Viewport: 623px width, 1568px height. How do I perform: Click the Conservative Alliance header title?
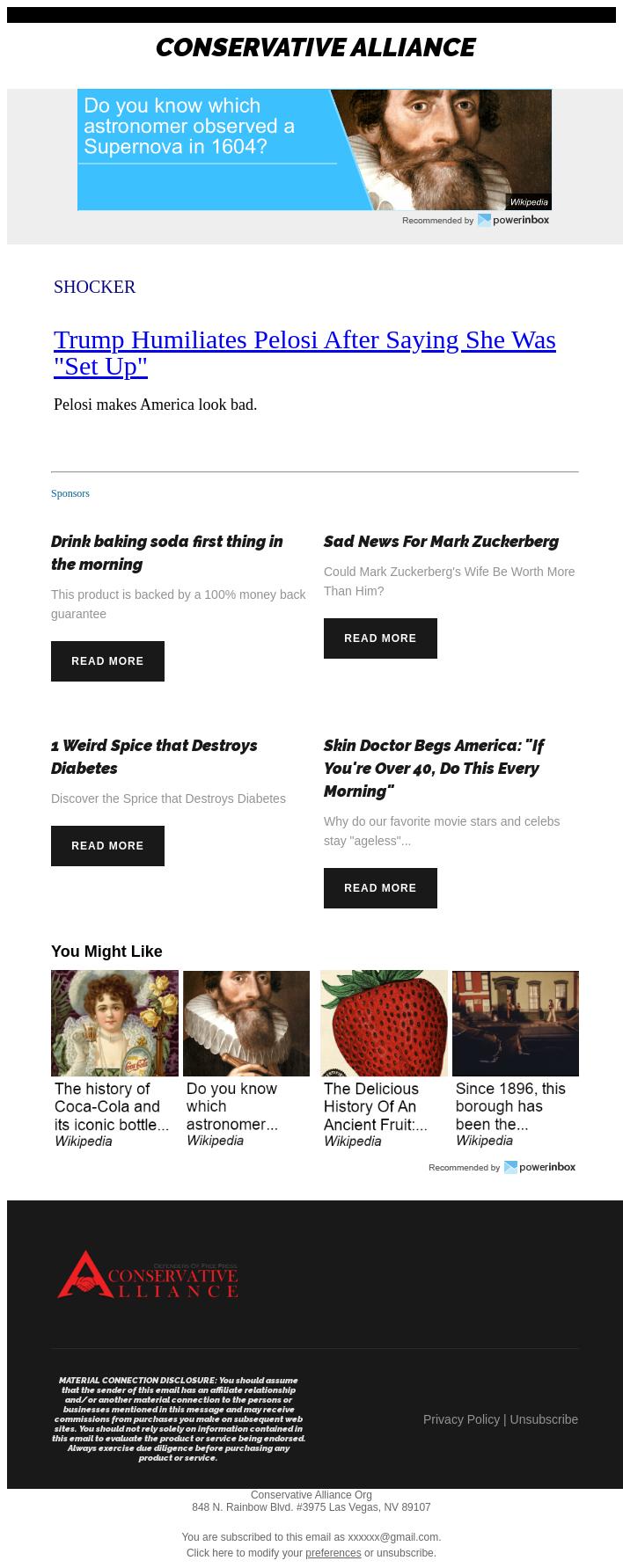pyautogui.click(x=315, y=47)
